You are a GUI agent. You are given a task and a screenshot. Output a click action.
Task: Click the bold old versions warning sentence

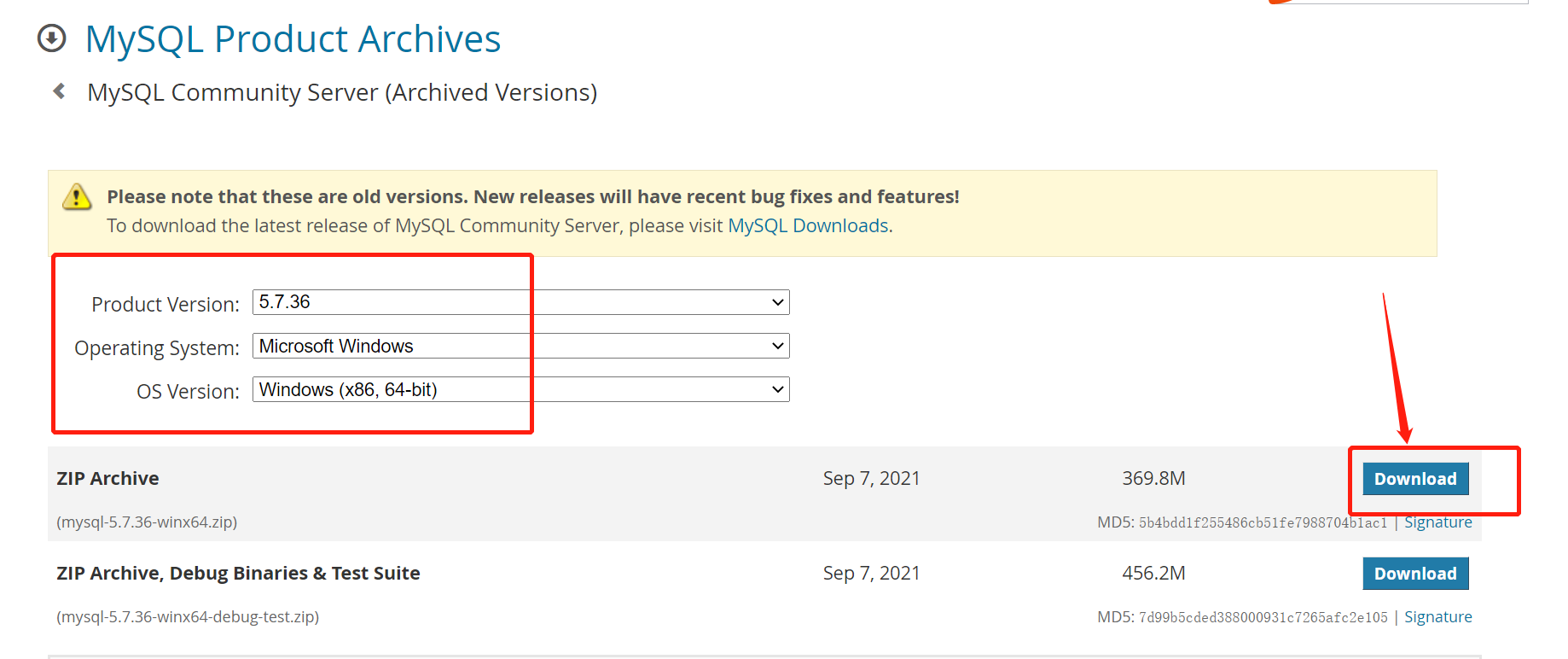pyautogui.click(x=533, y=196)
